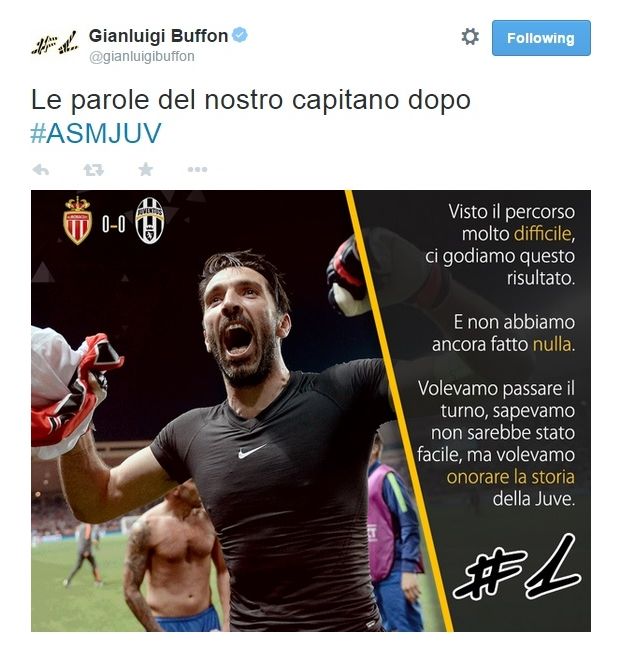Open more options ellipsis icon

197,169
